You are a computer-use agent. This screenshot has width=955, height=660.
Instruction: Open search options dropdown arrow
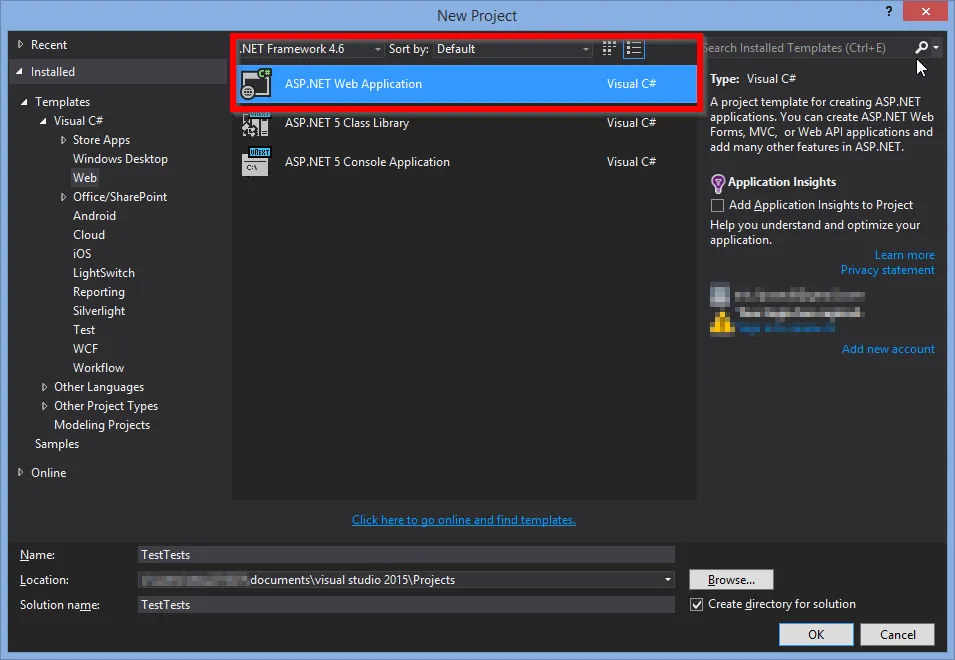coord(936,47)
